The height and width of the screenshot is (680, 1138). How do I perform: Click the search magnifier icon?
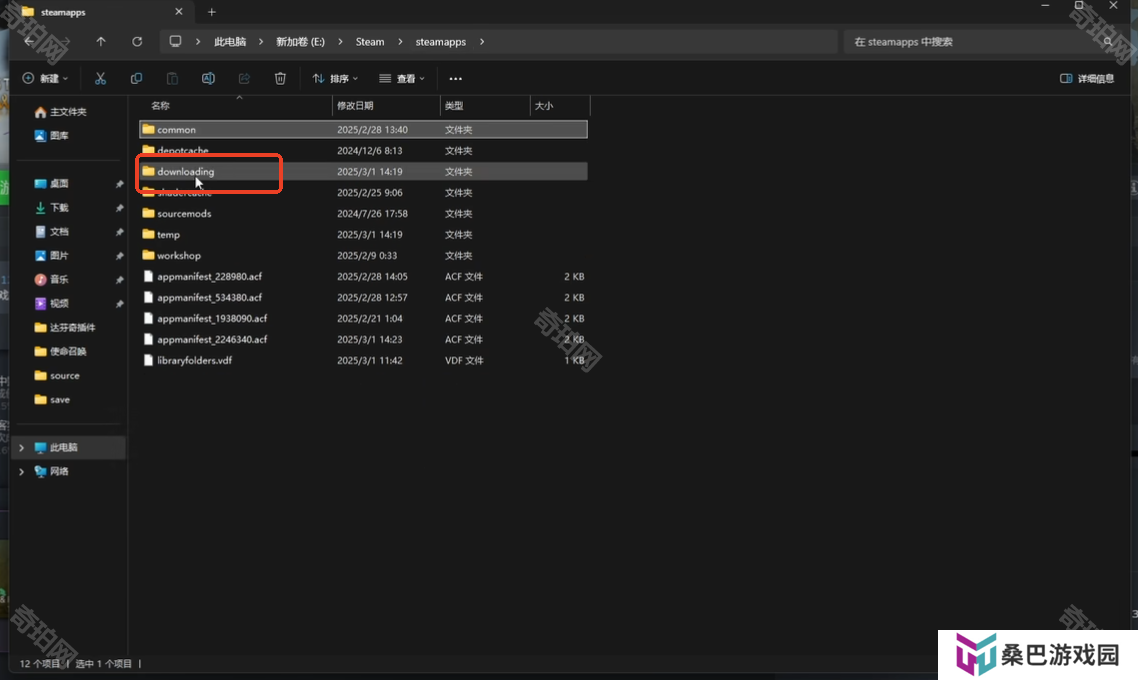click(x=1108, y=41)
